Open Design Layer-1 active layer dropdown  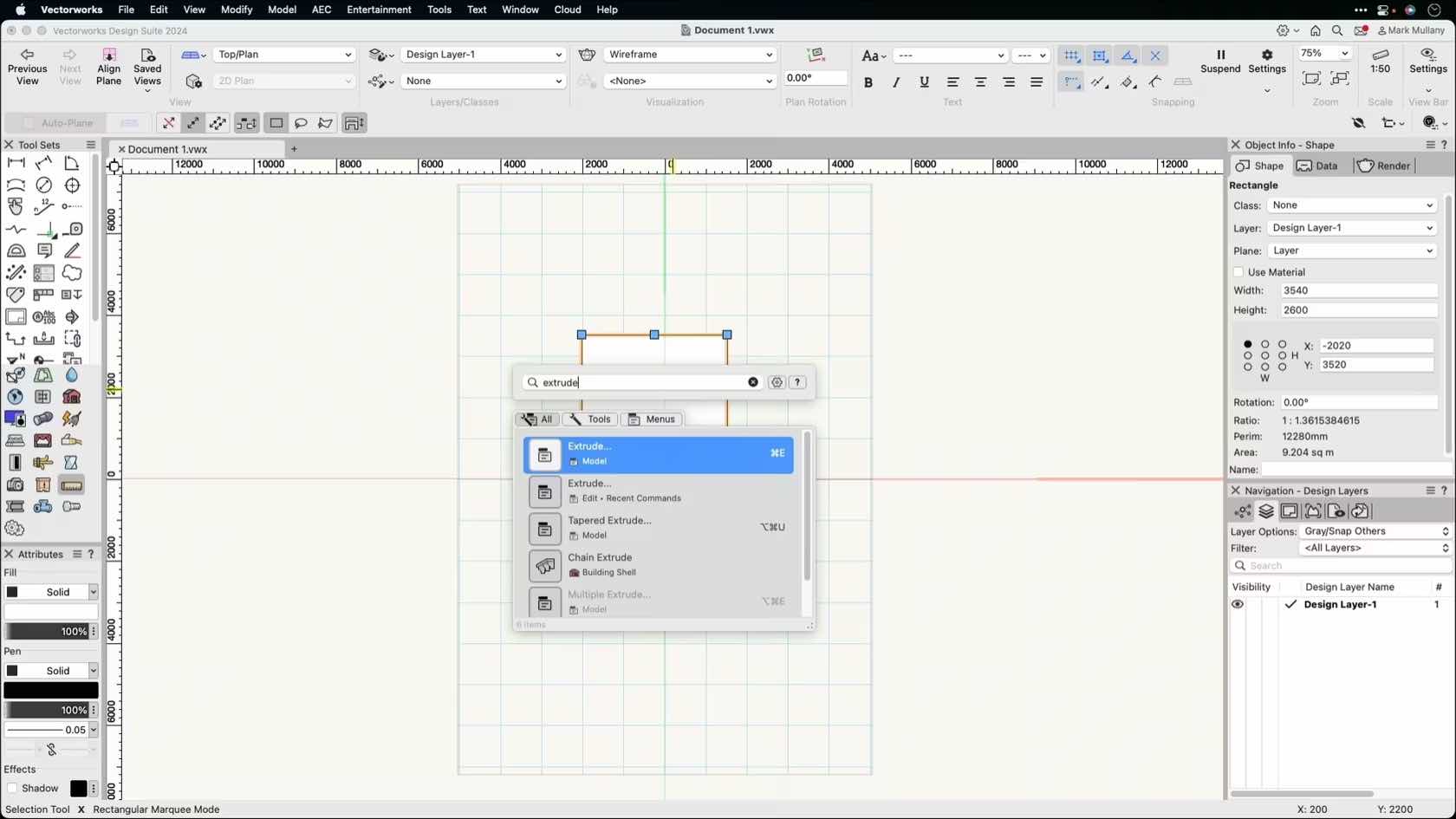click(x=483, y=55)
